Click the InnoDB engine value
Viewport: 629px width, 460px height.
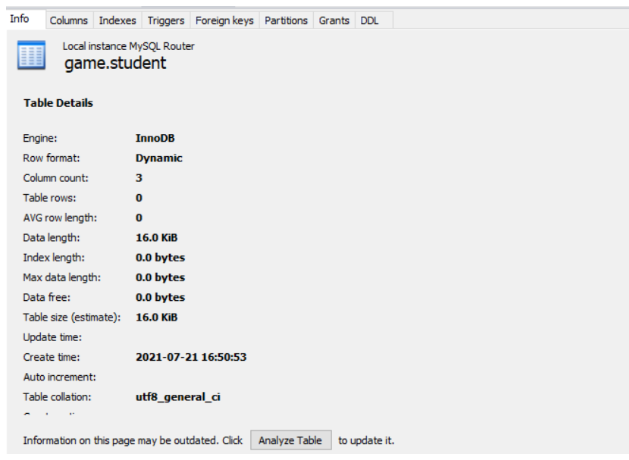point(155,138)
